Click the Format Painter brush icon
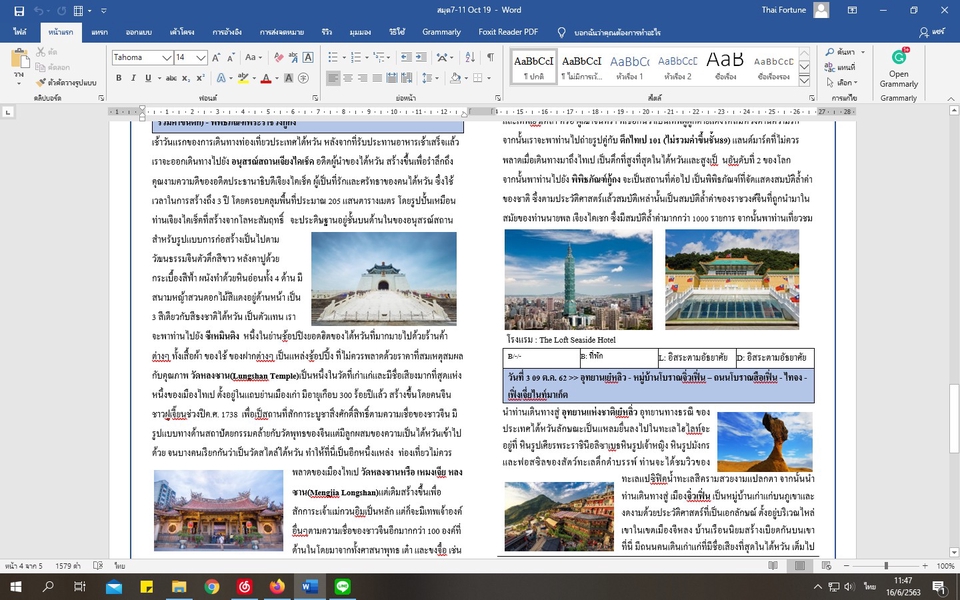 click(40, 82)
